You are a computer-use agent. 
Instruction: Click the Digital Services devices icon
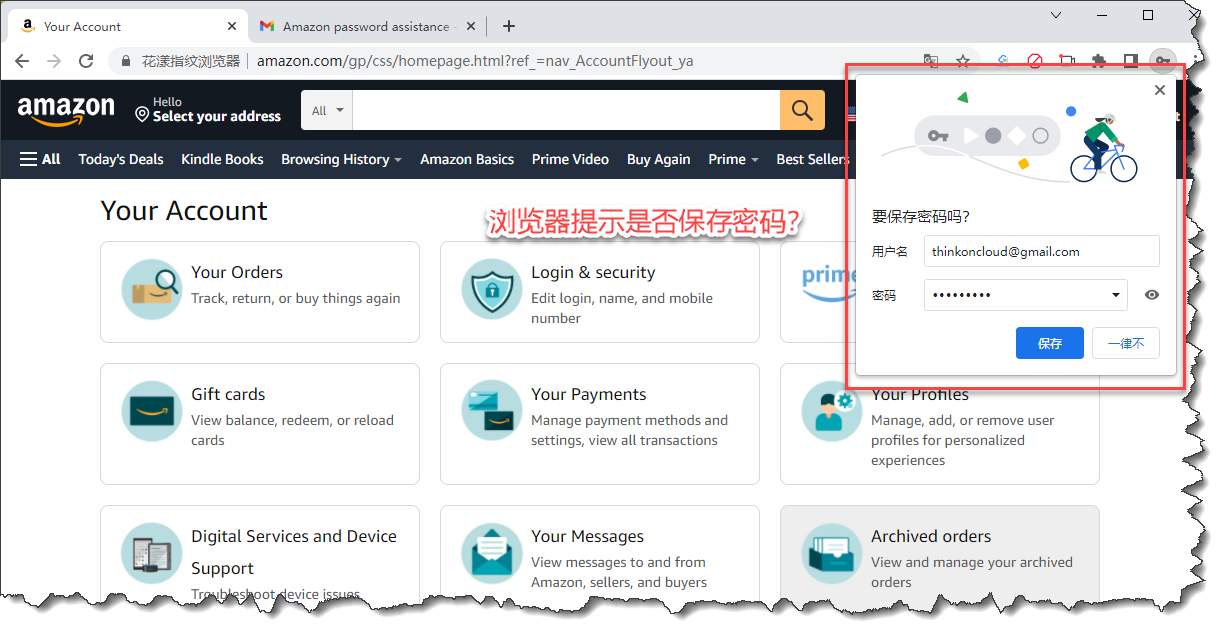point(152,552)
